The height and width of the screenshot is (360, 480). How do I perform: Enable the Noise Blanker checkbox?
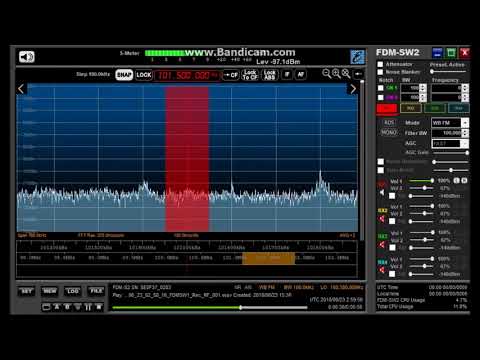[x=380, y=72]
